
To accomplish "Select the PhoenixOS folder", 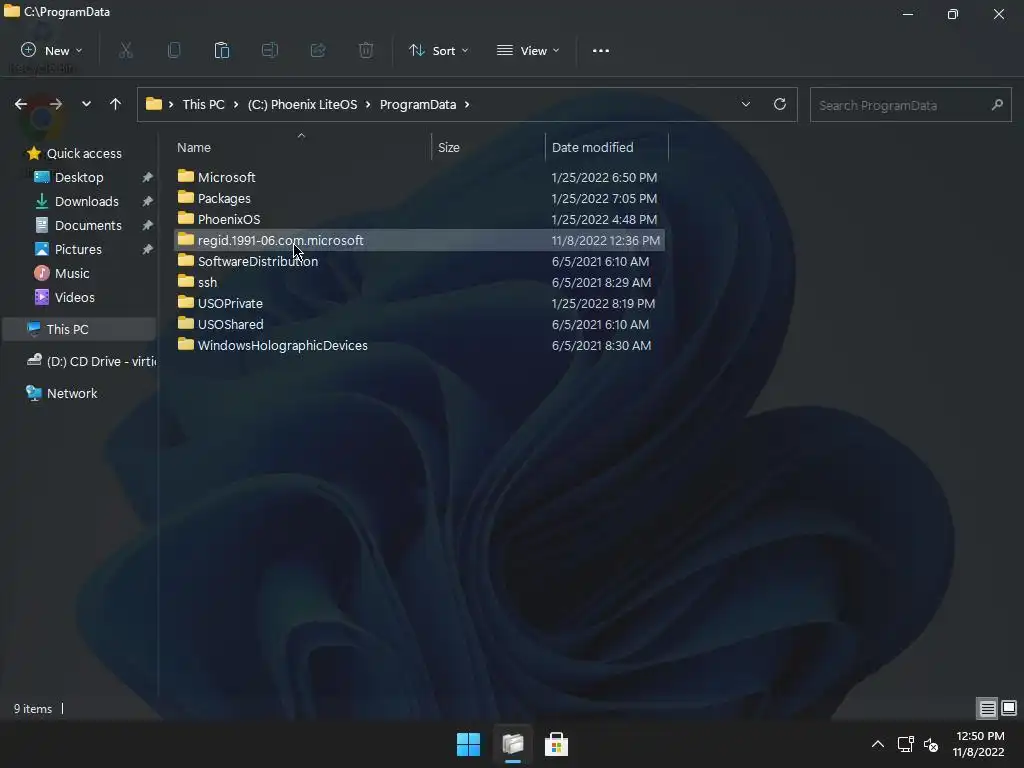I will [419, 219].
